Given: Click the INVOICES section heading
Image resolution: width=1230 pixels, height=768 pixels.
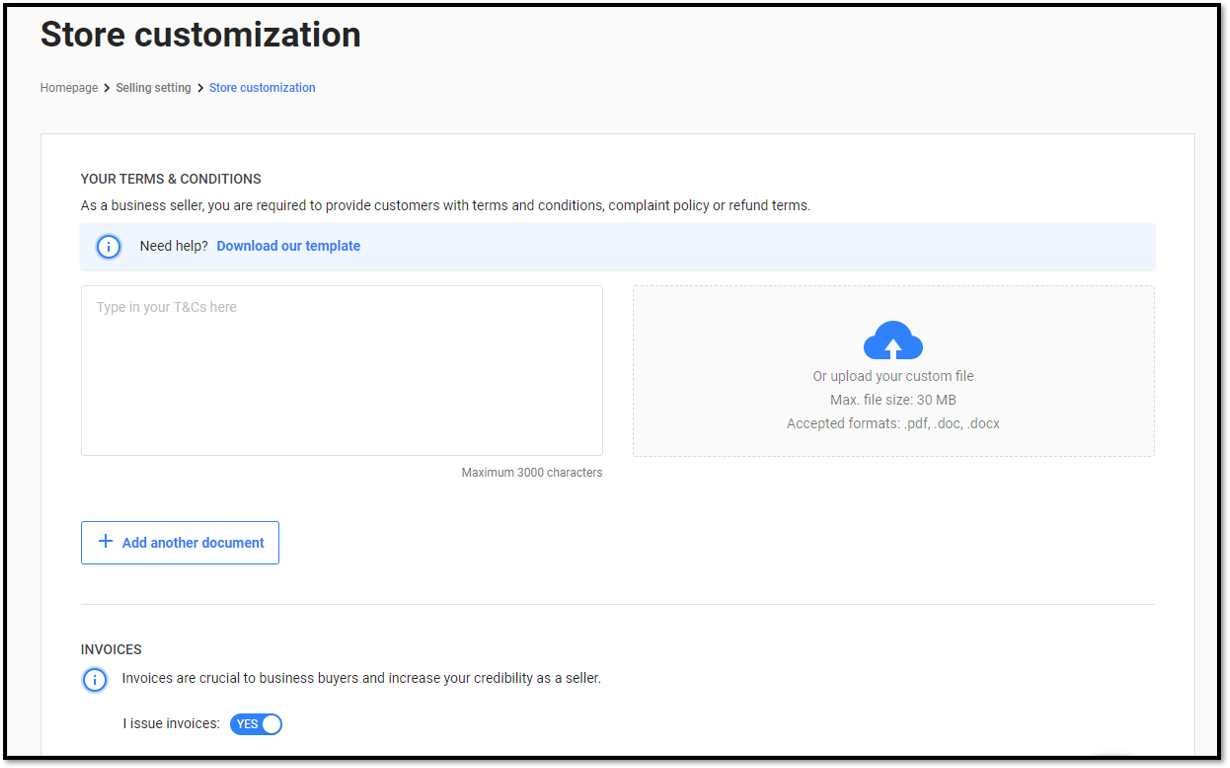Looking at the screenshot, I should [111, 649].
